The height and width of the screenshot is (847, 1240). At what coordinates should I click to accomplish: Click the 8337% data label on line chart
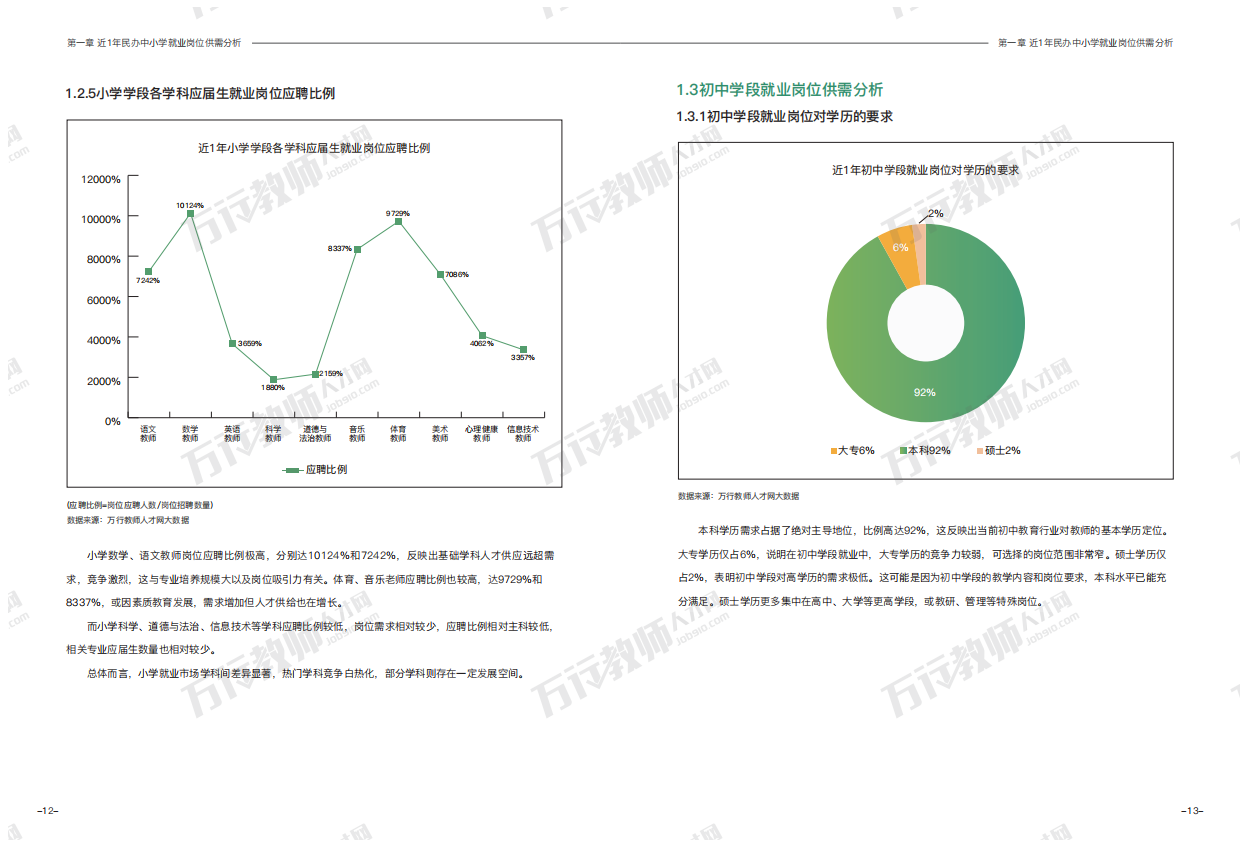click(340, 248)
